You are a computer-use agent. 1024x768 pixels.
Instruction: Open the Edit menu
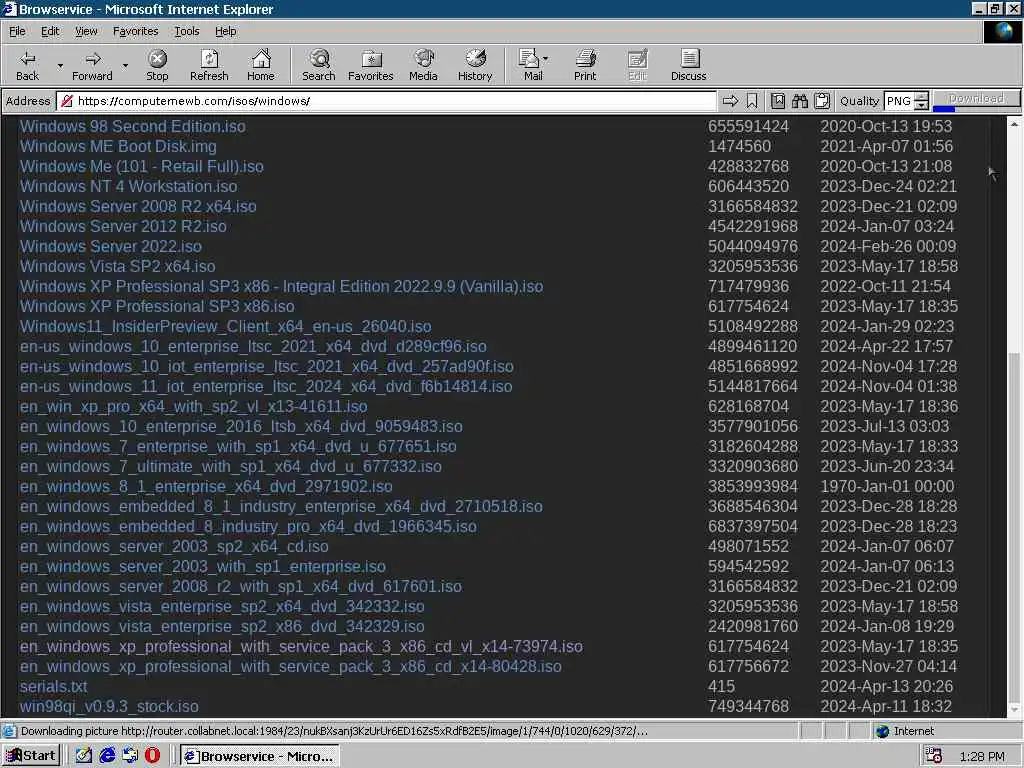coord(50,31)
